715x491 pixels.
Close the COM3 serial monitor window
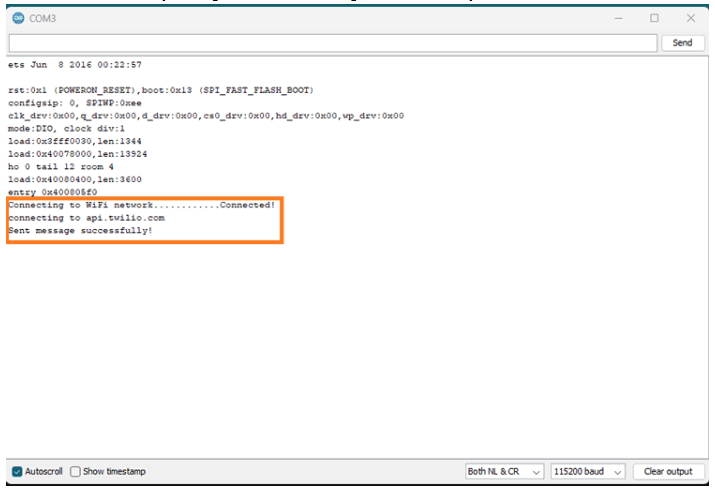[690, 18]
